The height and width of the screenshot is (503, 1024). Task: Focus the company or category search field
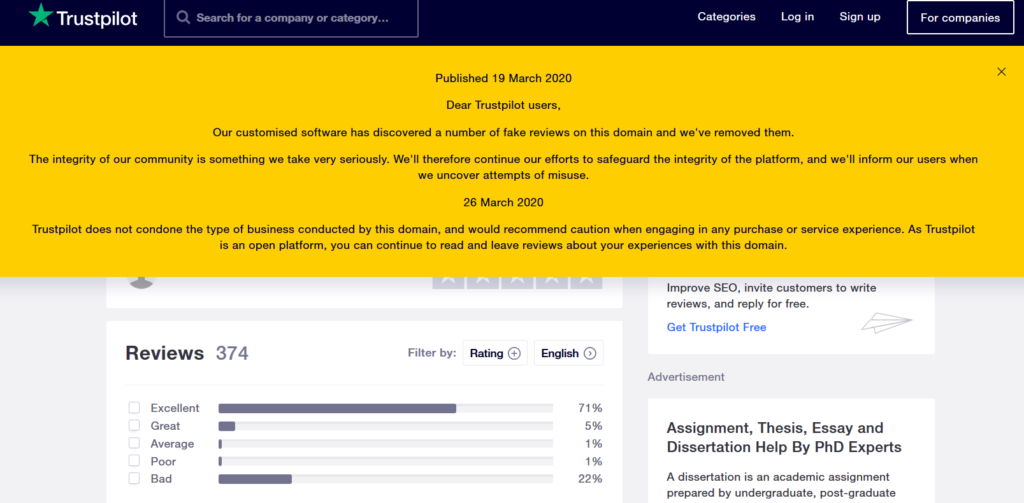pyautogui.click(x=291, y=18)
